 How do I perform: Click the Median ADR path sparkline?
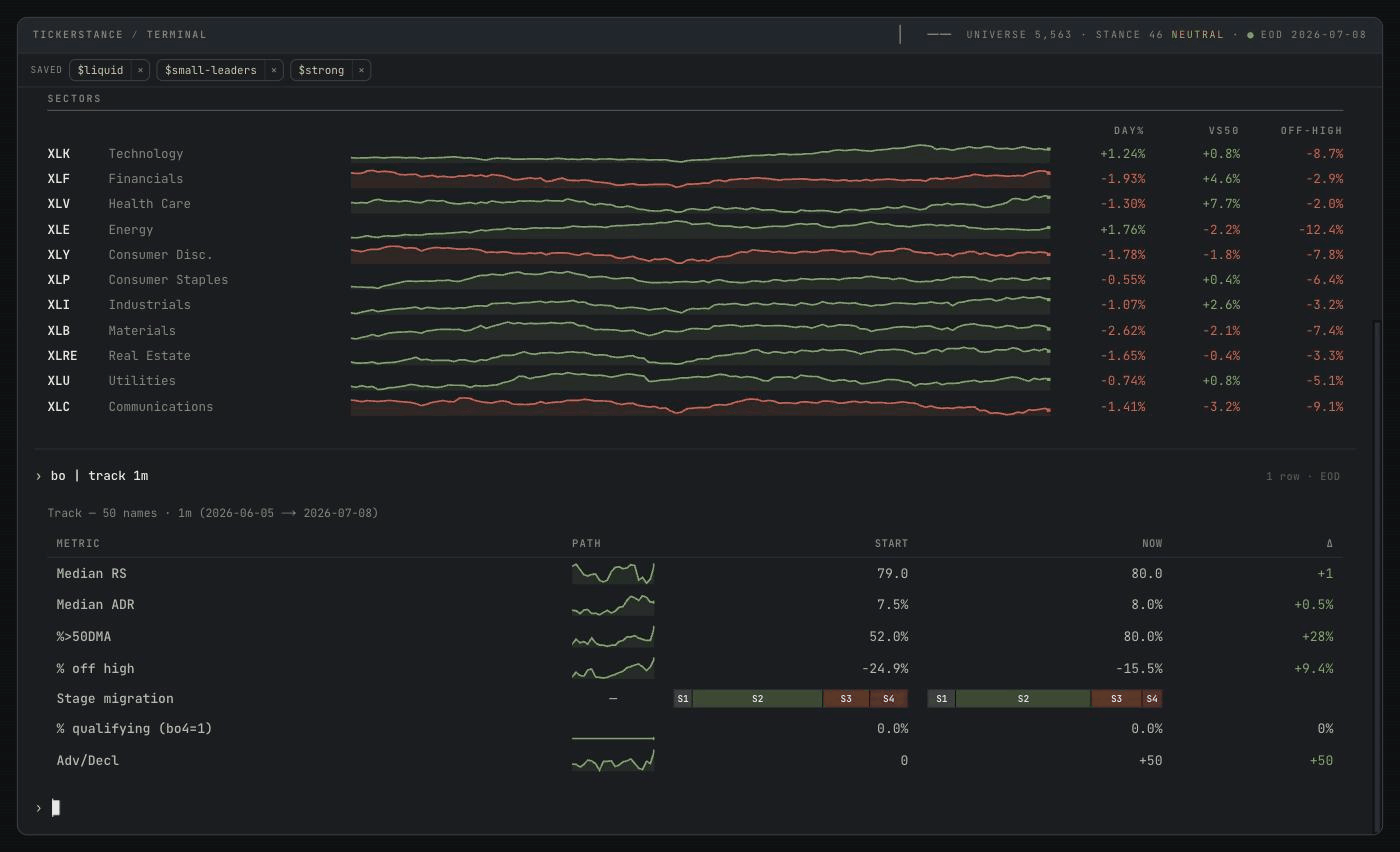pyautogui.click(x=613, y=605)
